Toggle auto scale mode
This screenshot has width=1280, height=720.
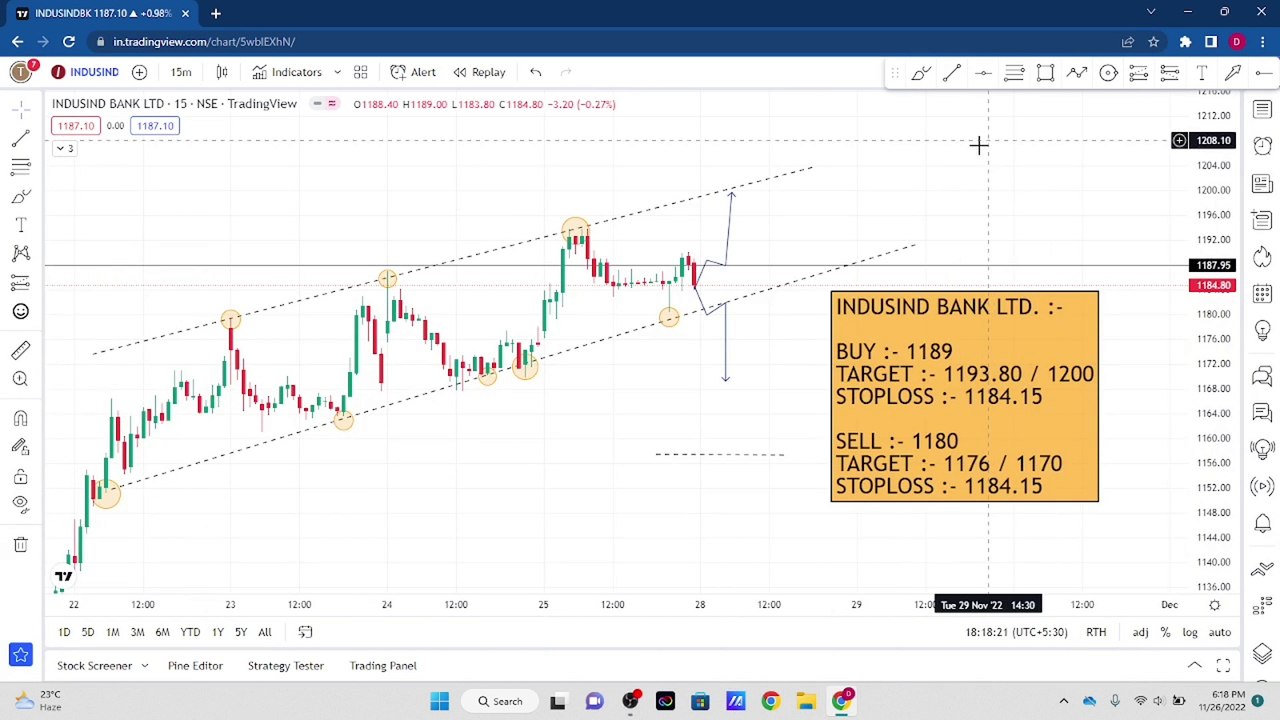point(1219,632)
